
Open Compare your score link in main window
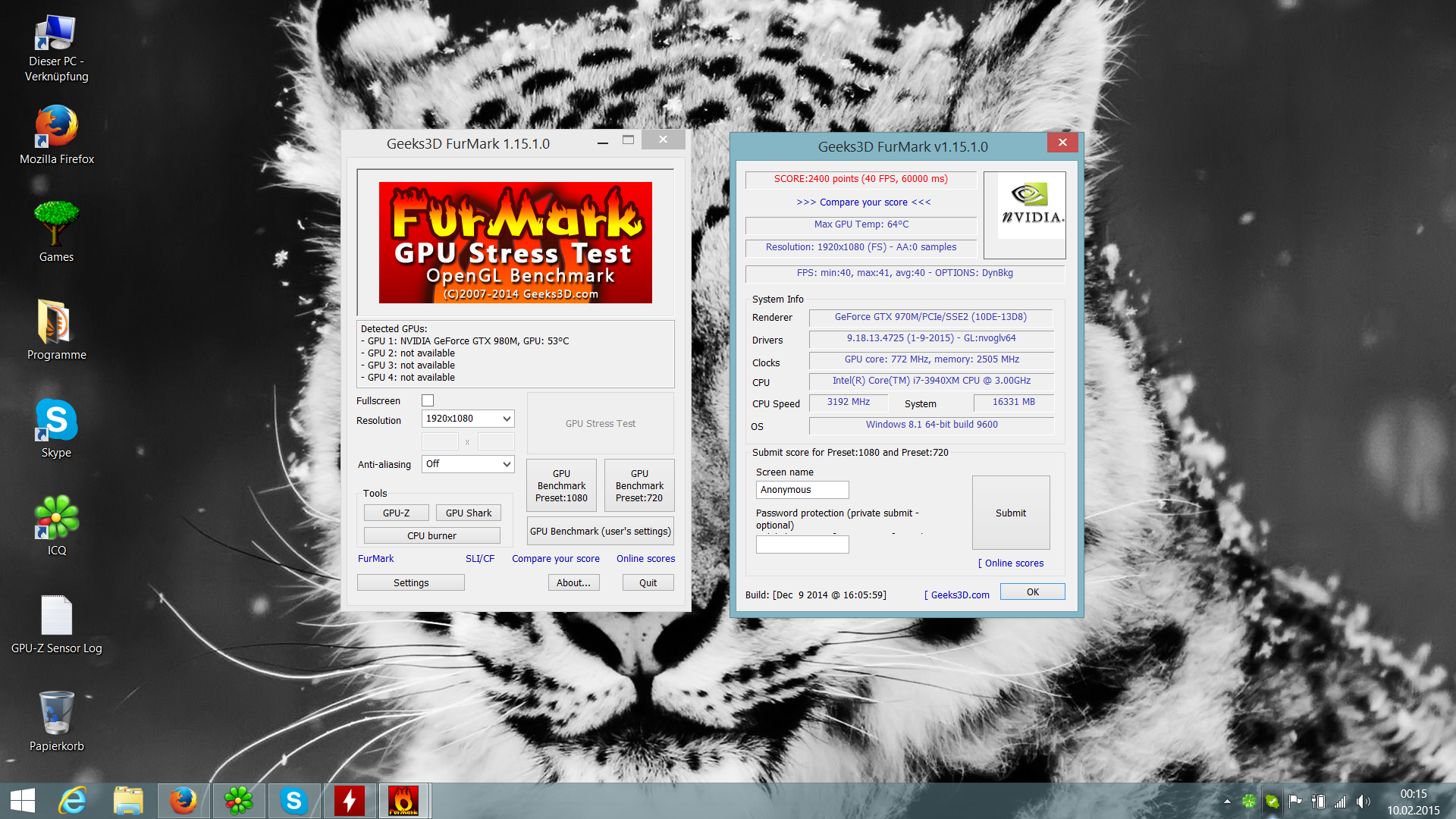click(556, 559)
